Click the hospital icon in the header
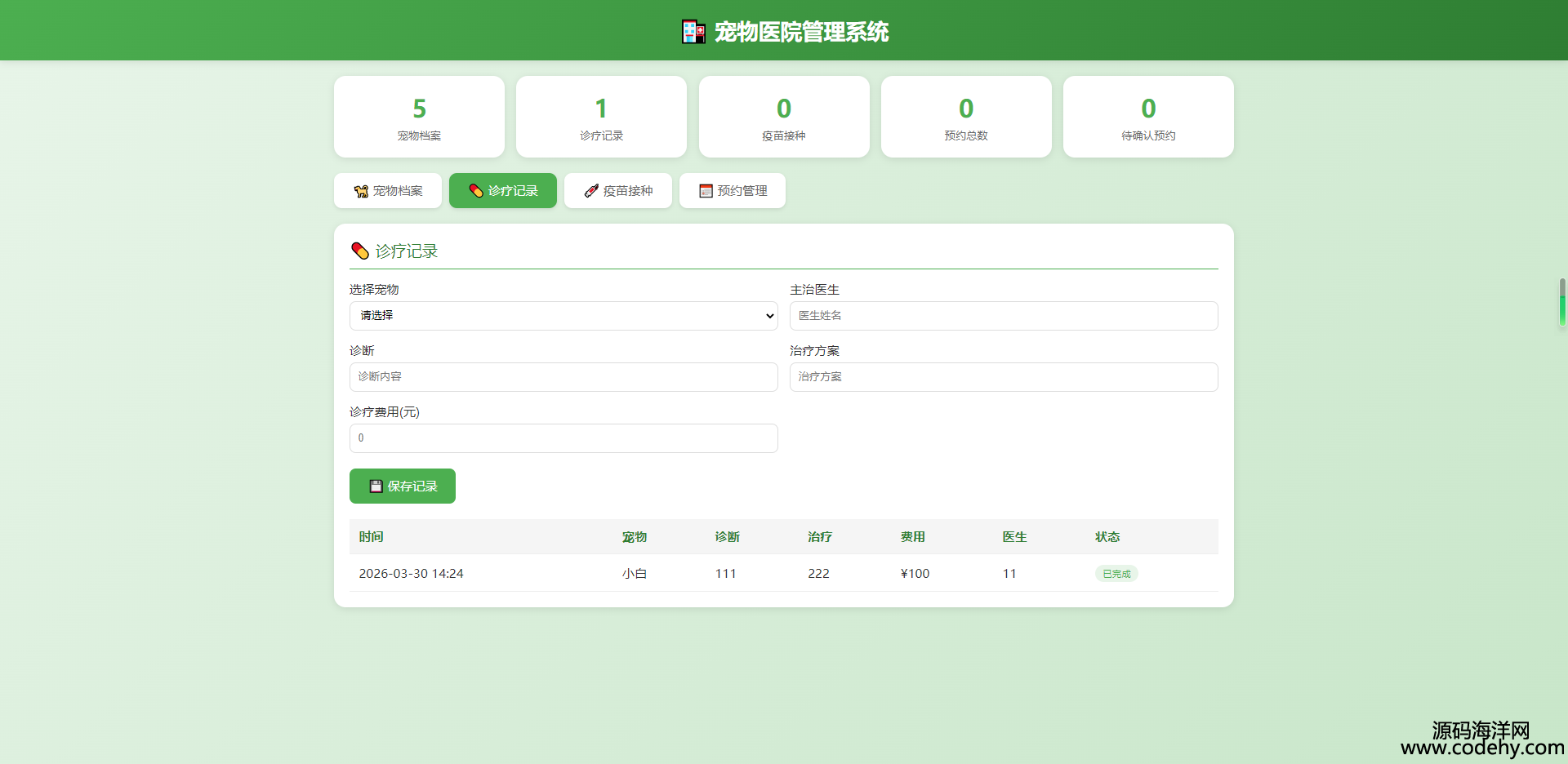 click(x=693, y=32)
